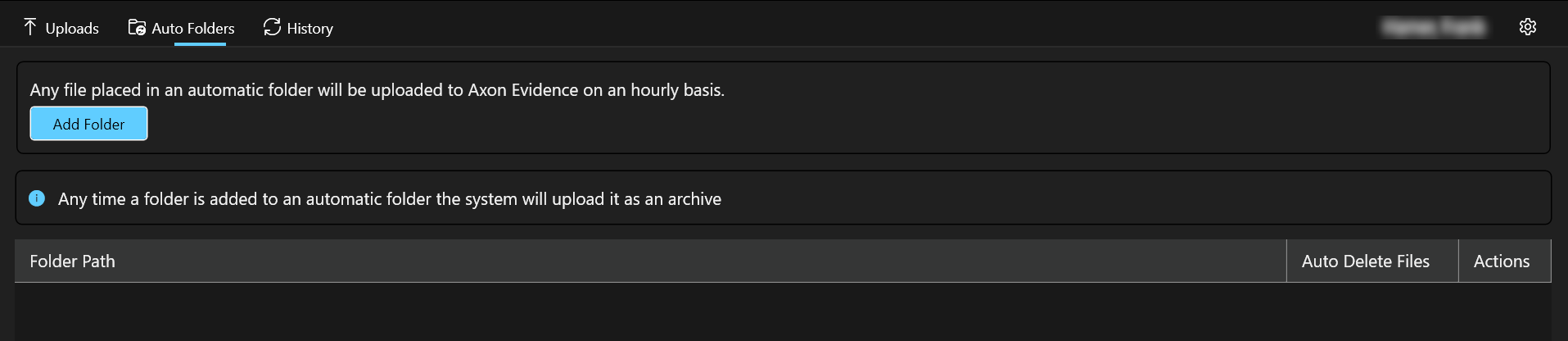Click the blurred user name at top right
1568x341 pixels.
click(x=1434, y=28)
